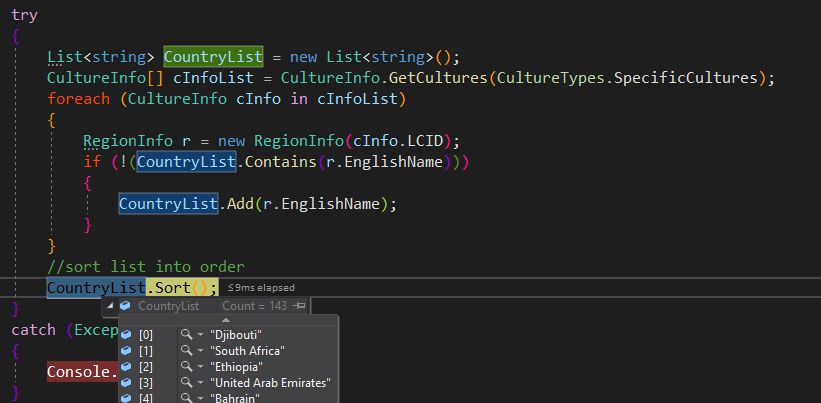Click the Add method call
821x403 pixels.
click(240, 204)
